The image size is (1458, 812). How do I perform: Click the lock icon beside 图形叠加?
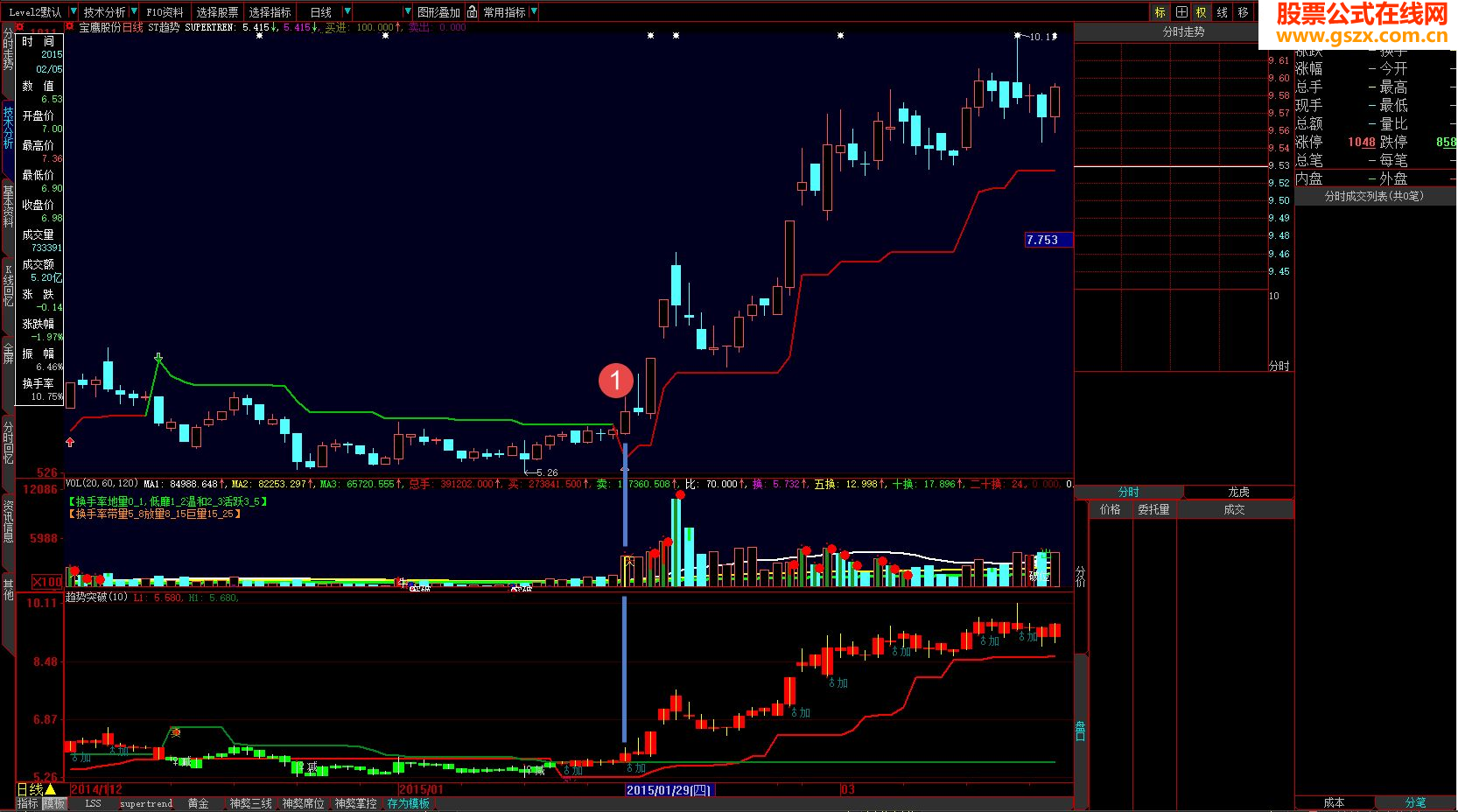pyautogui.click(x=473, y=12)
